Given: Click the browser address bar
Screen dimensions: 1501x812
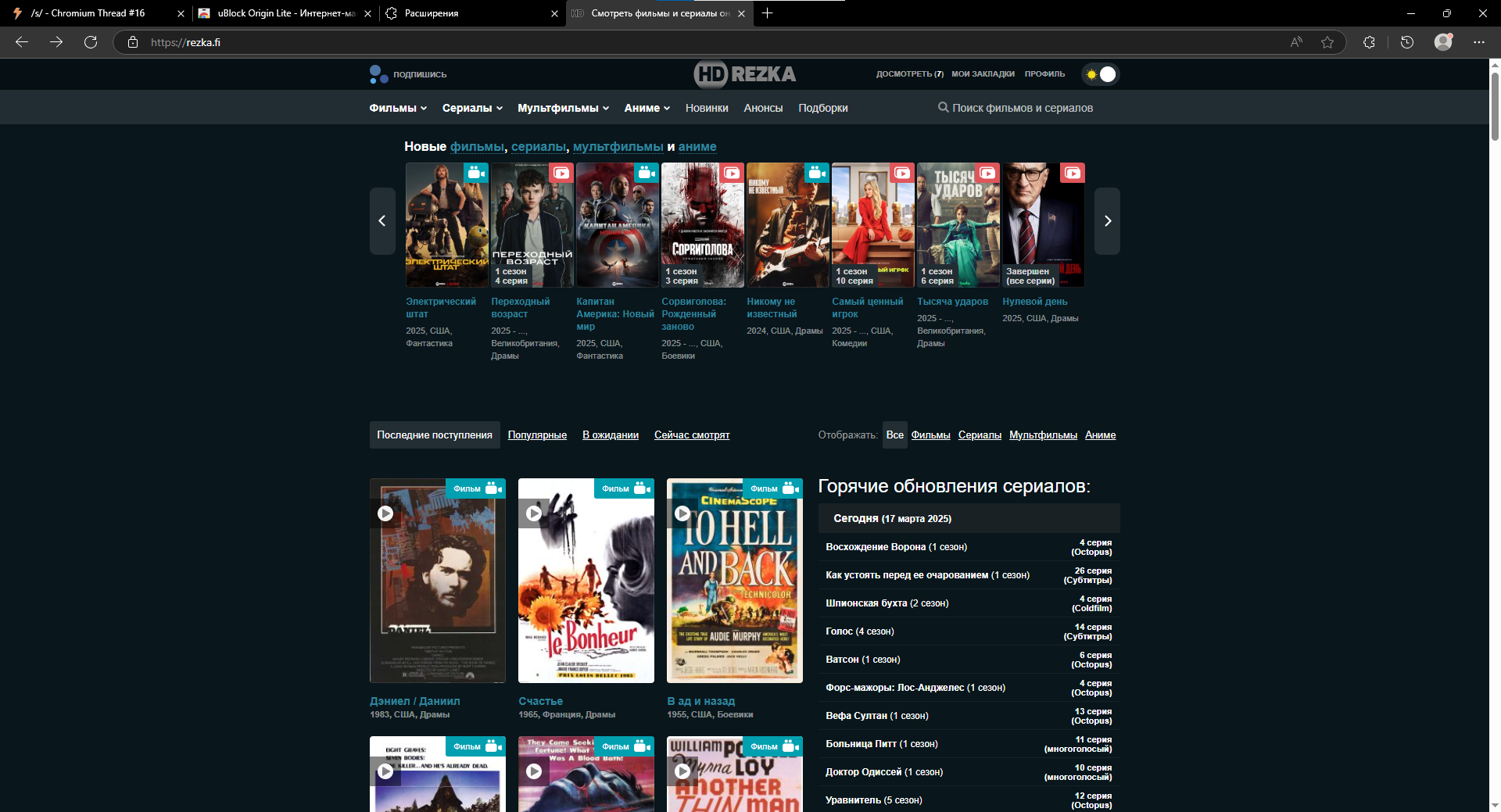Looking at the screenshot, I should [x=704, y=42].
